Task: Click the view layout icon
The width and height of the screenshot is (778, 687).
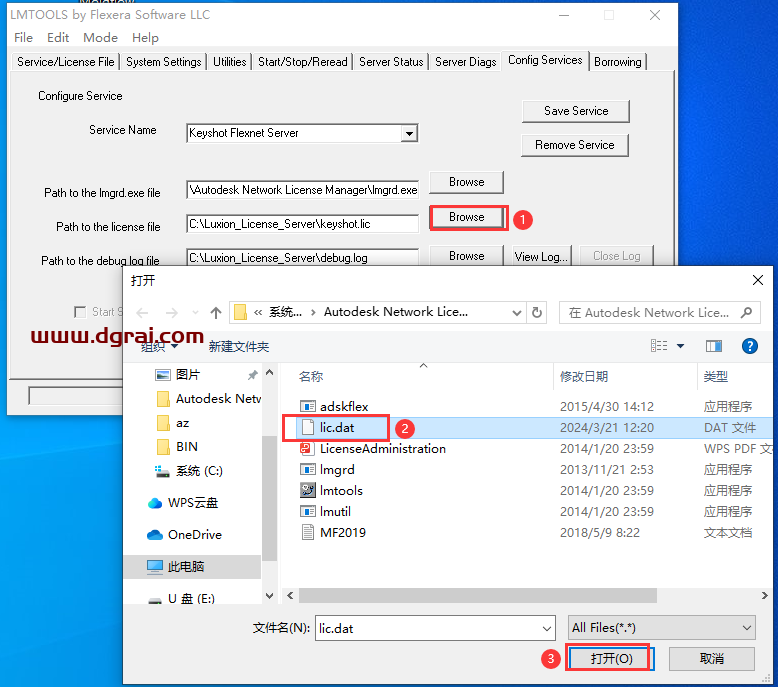Action: pos(659,346)
